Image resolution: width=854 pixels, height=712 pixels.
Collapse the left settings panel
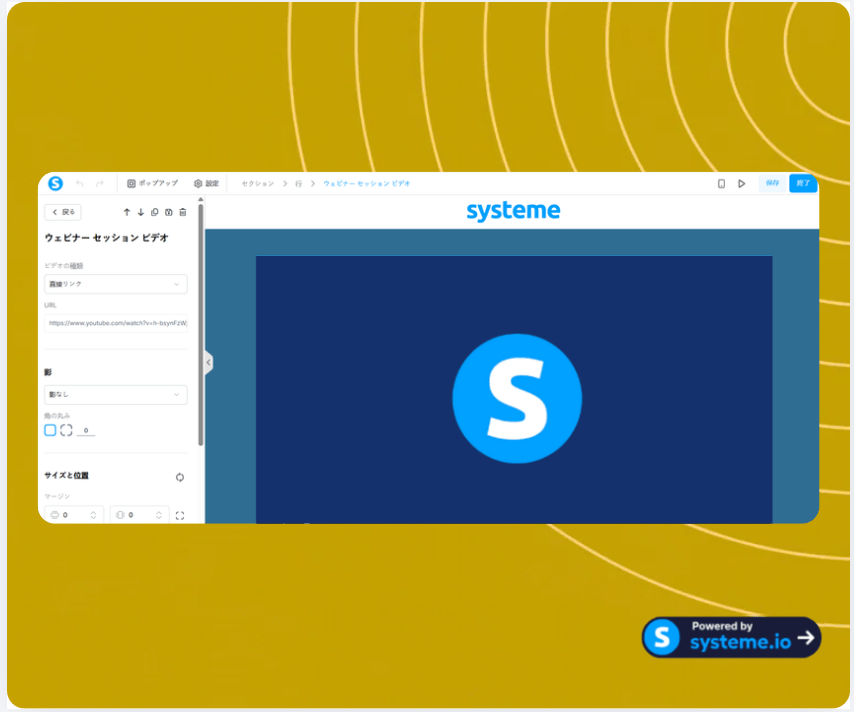tap(209, 362)
